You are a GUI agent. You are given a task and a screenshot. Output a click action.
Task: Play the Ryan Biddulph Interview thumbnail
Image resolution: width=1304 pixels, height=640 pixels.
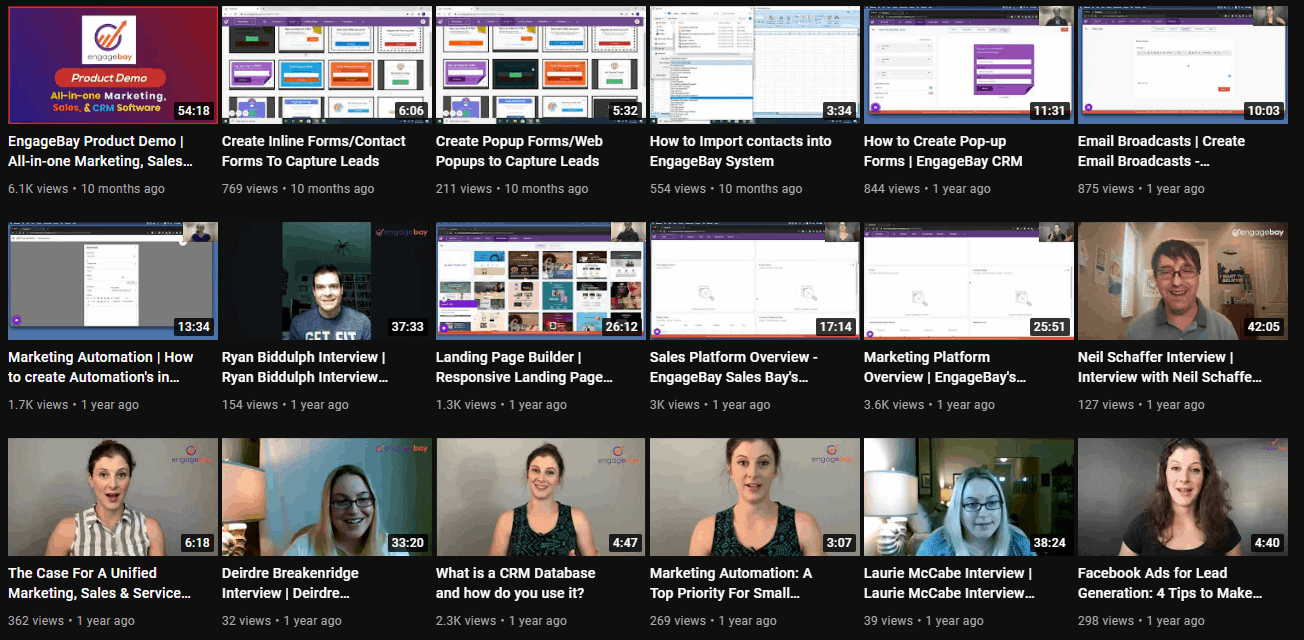(x=326, y=280)
